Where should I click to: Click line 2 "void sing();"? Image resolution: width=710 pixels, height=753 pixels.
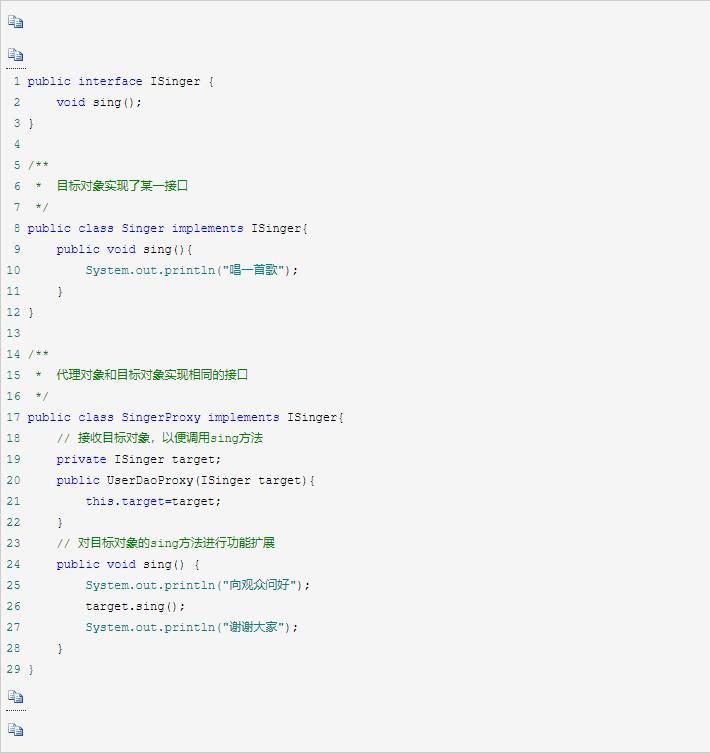coord(99,102)
